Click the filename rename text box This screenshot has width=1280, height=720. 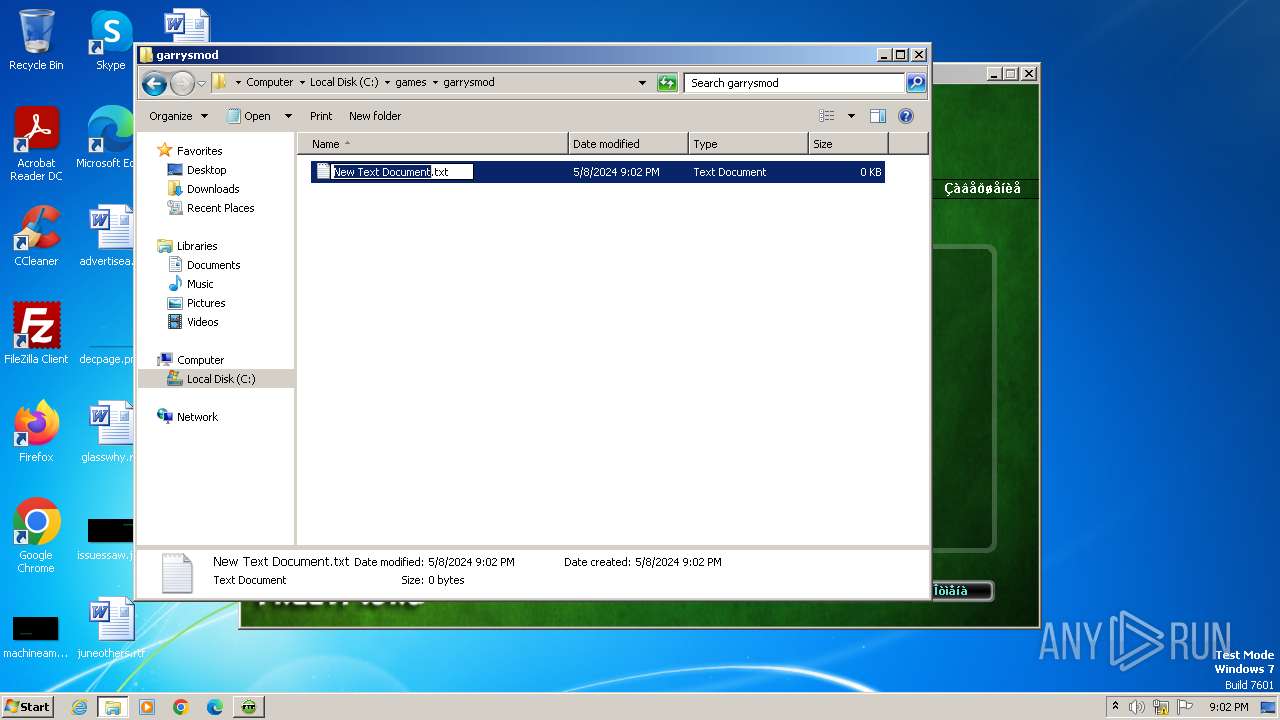(x=402, y=172)
